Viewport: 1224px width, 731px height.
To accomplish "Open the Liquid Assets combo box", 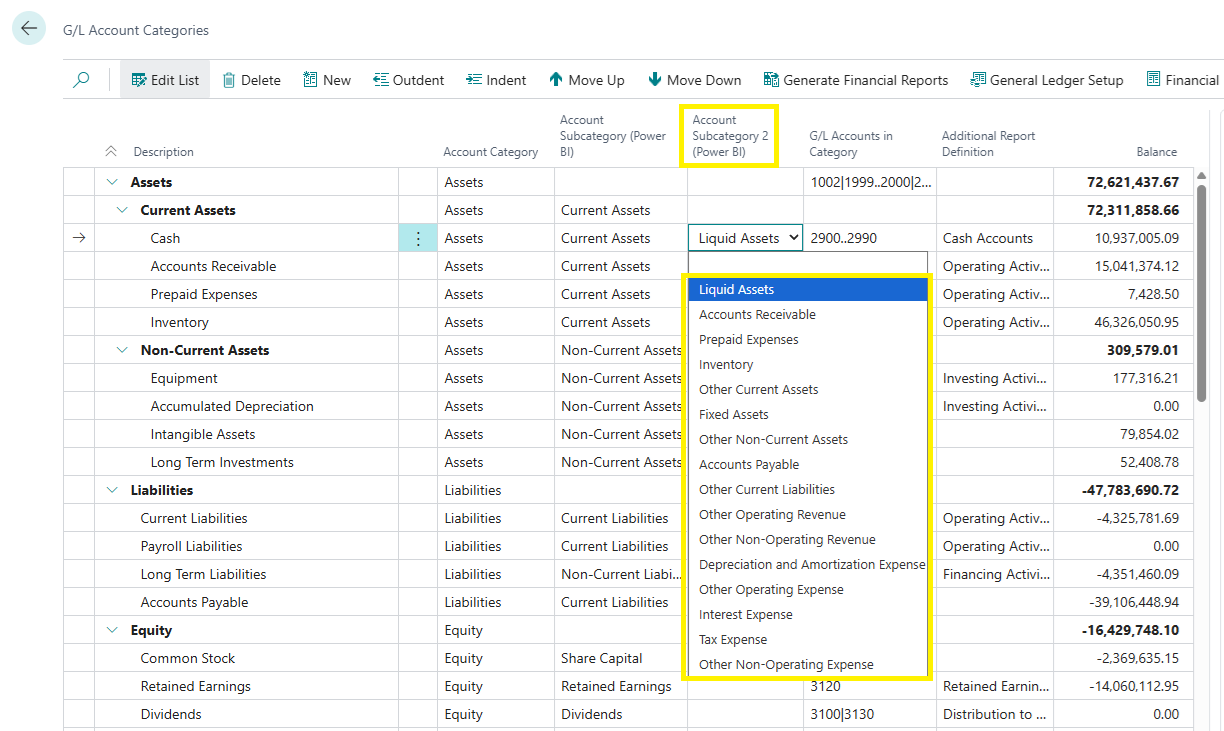I will coord(745,238).
